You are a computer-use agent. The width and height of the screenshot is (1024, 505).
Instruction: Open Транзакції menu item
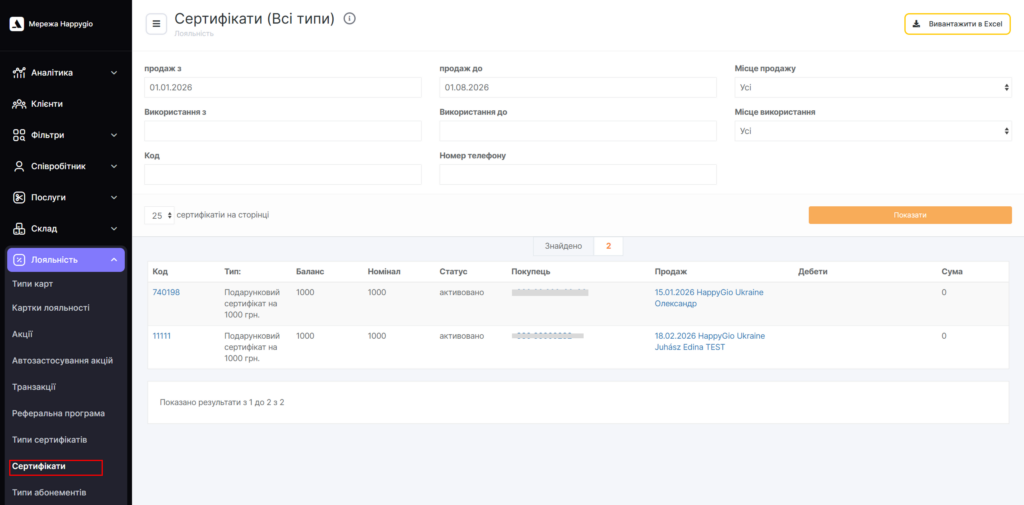tap(34, 387)
